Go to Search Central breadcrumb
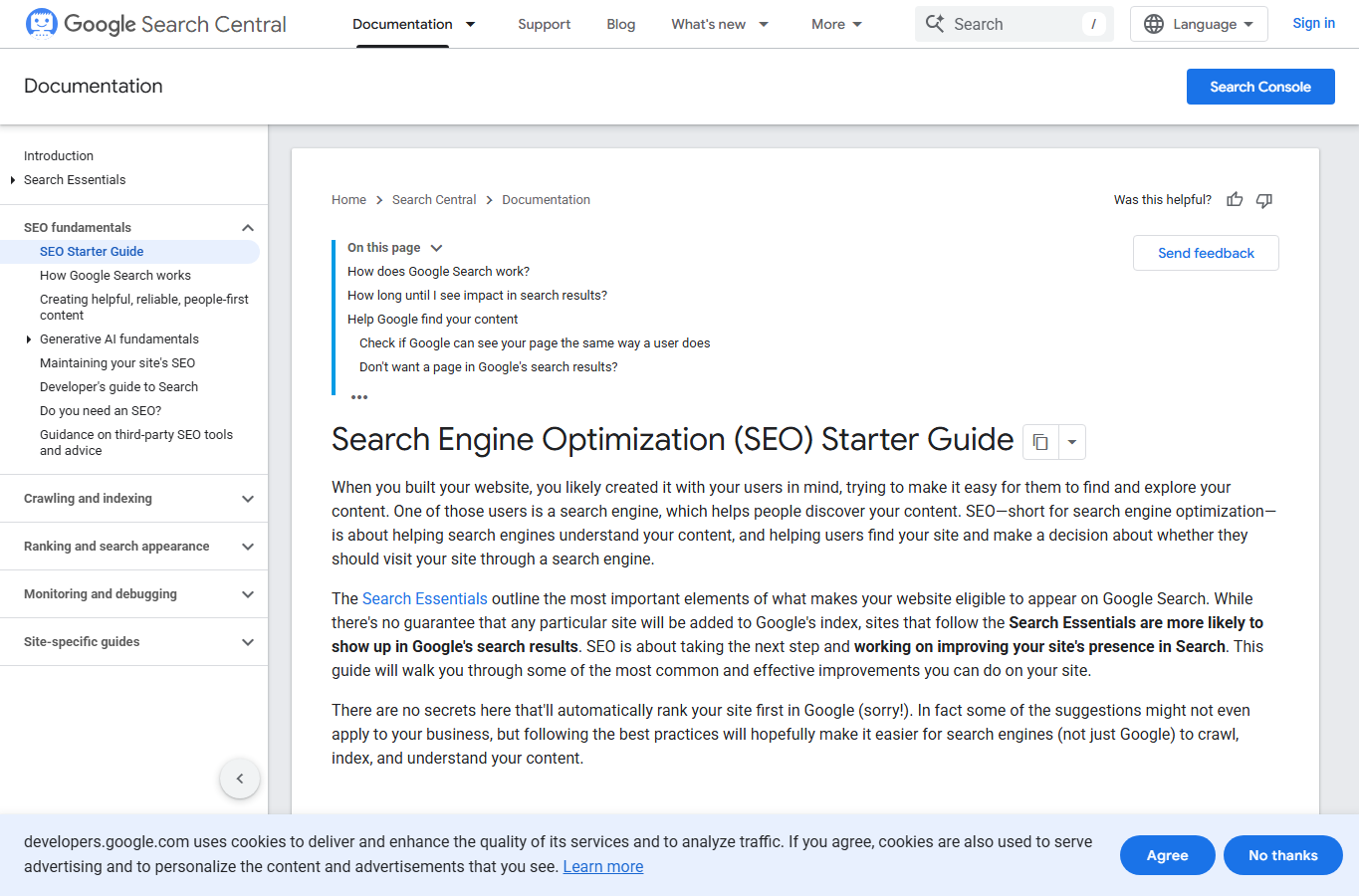 point(434,200)
